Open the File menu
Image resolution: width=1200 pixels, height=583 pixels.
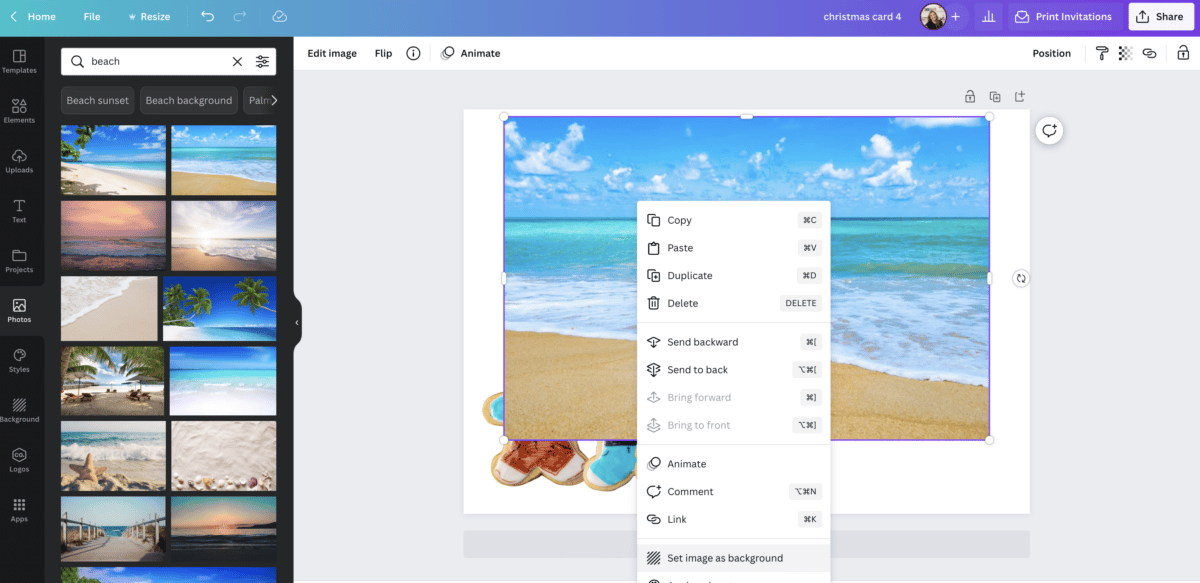(x=92, y=17)
